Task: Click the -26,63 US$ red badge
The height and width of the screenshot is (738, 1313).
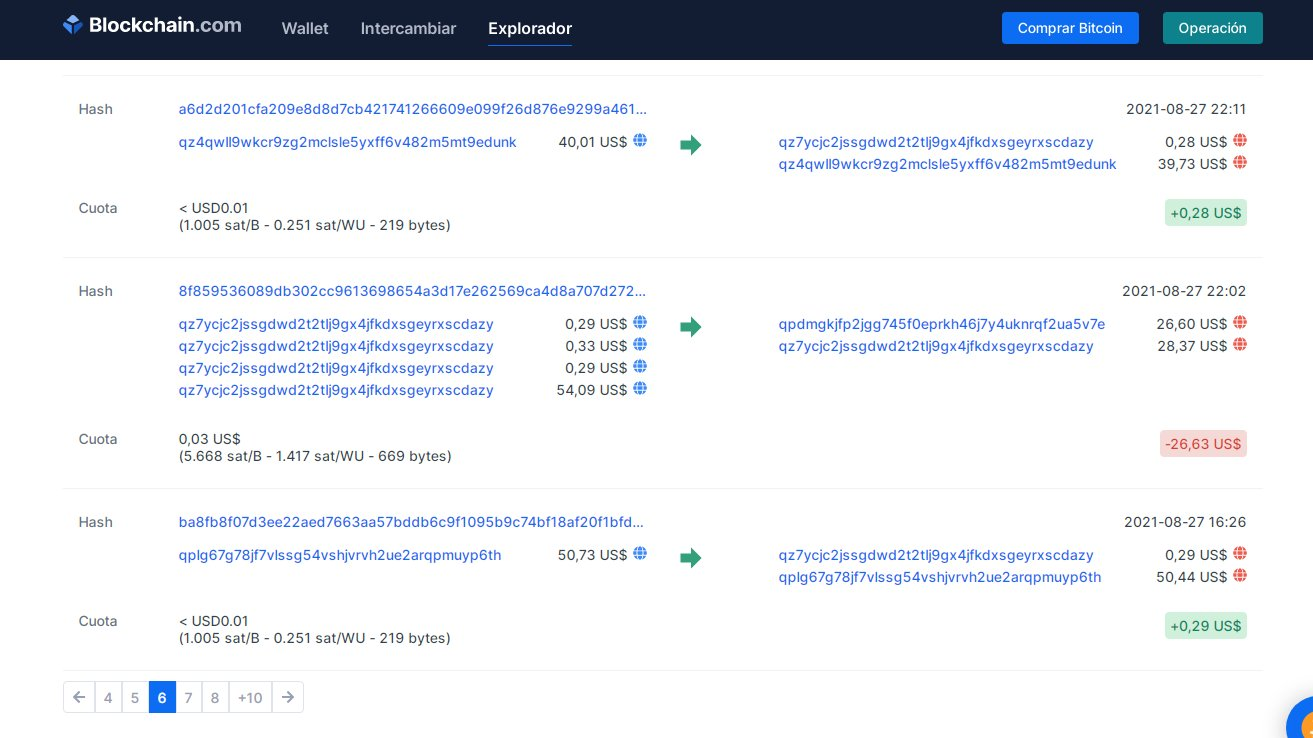Action: click(x=1204, y=444)
